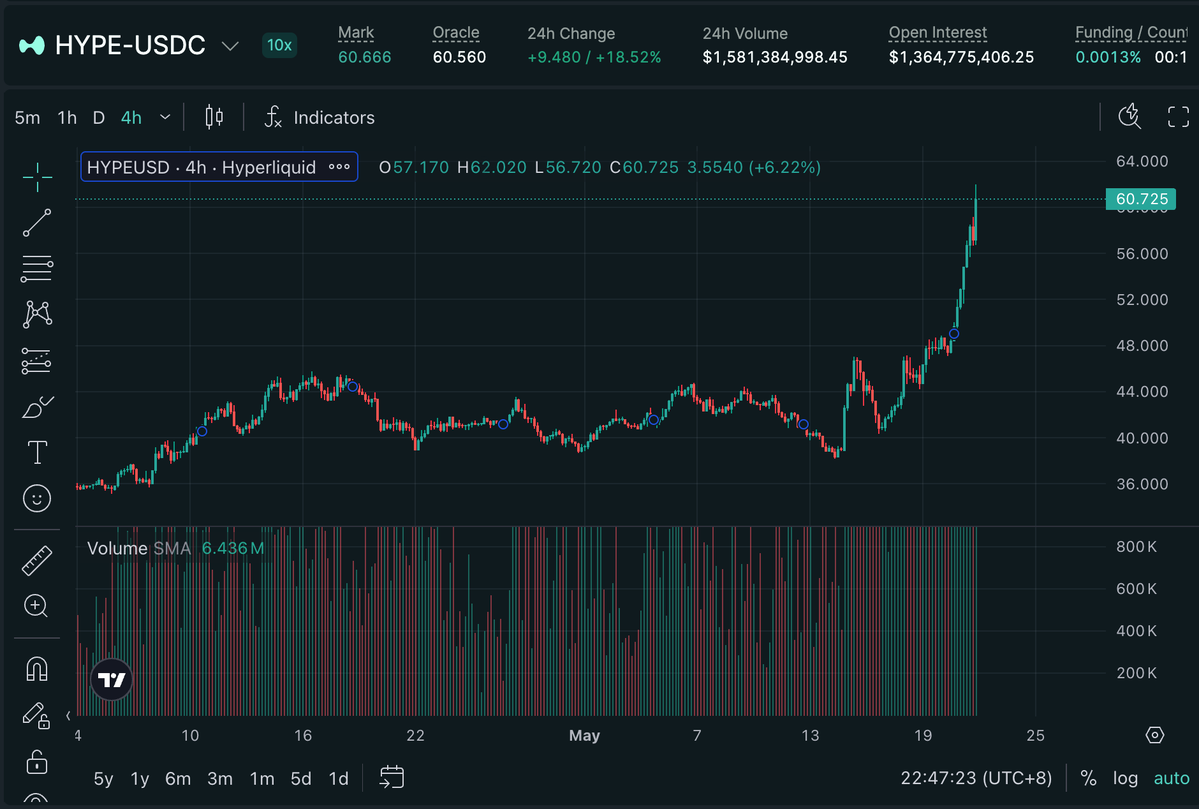Click the blue marker near 48.000 level
Image resolution: width=1199 pixels, height=809 pixels.
(954, 334)
